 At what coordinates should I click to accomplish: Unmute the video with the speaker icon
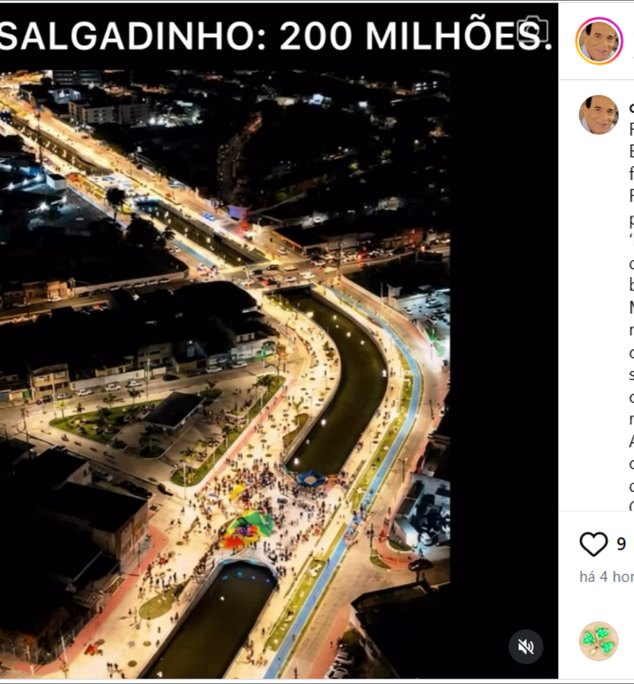coord(526,646)
